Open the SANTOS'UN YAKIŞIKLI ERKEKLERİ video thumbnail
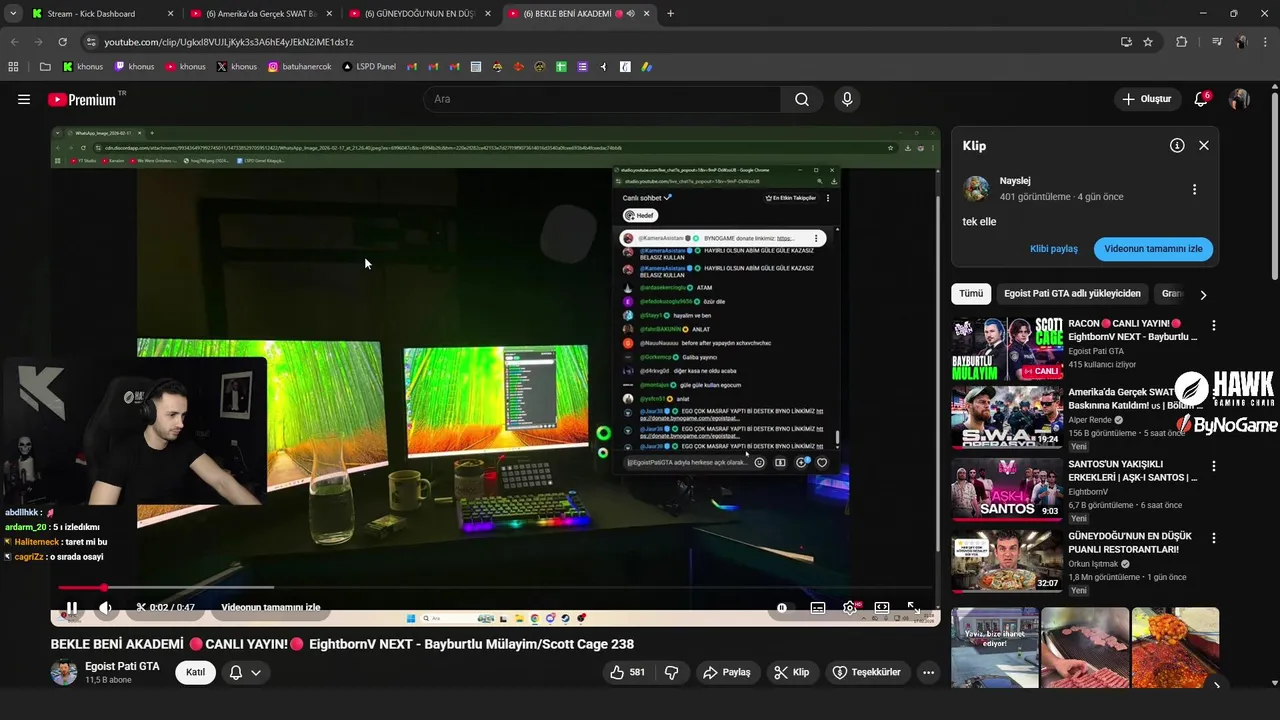 [x=1007, y=490]
